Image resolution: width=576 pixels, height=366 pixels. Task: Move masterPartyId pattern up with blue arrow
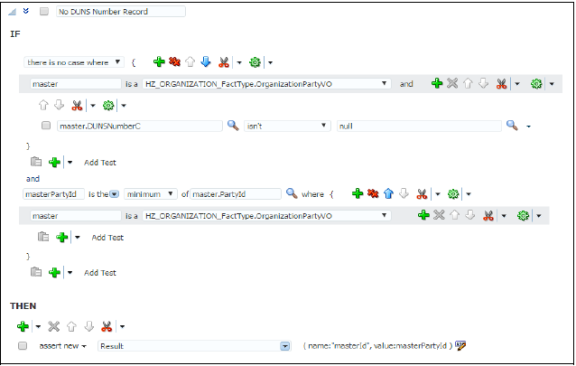[x=388, y=193]
